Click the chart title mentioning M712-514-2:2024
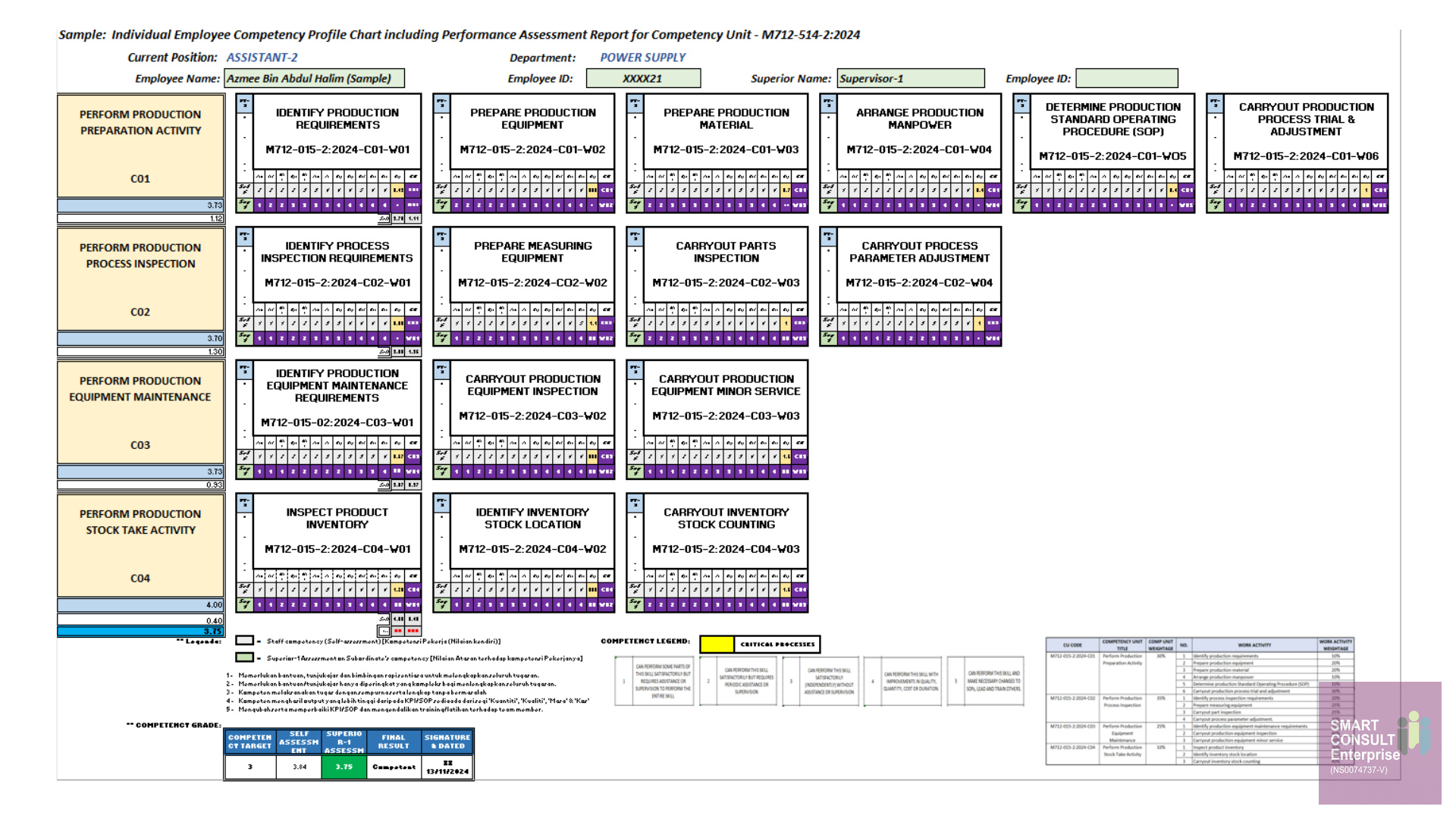Image resolution: width=1456 pixels, height=819 pixels. 460,35
